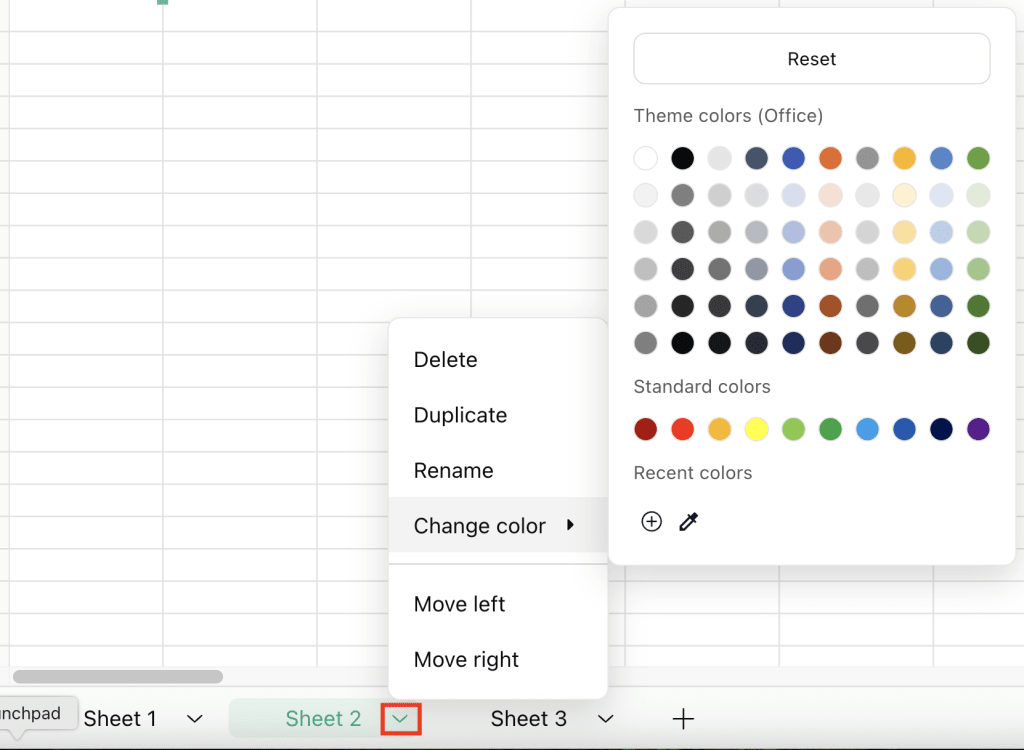Click the Reset button in the color panel
This screenshot has height=750, width=1024.
coord(811,58)
